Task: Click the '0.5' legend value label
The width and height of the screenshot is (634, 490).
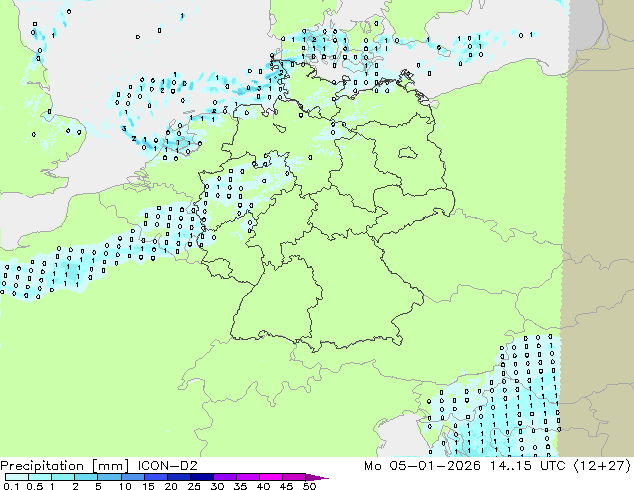Action: tap(35, 486)
